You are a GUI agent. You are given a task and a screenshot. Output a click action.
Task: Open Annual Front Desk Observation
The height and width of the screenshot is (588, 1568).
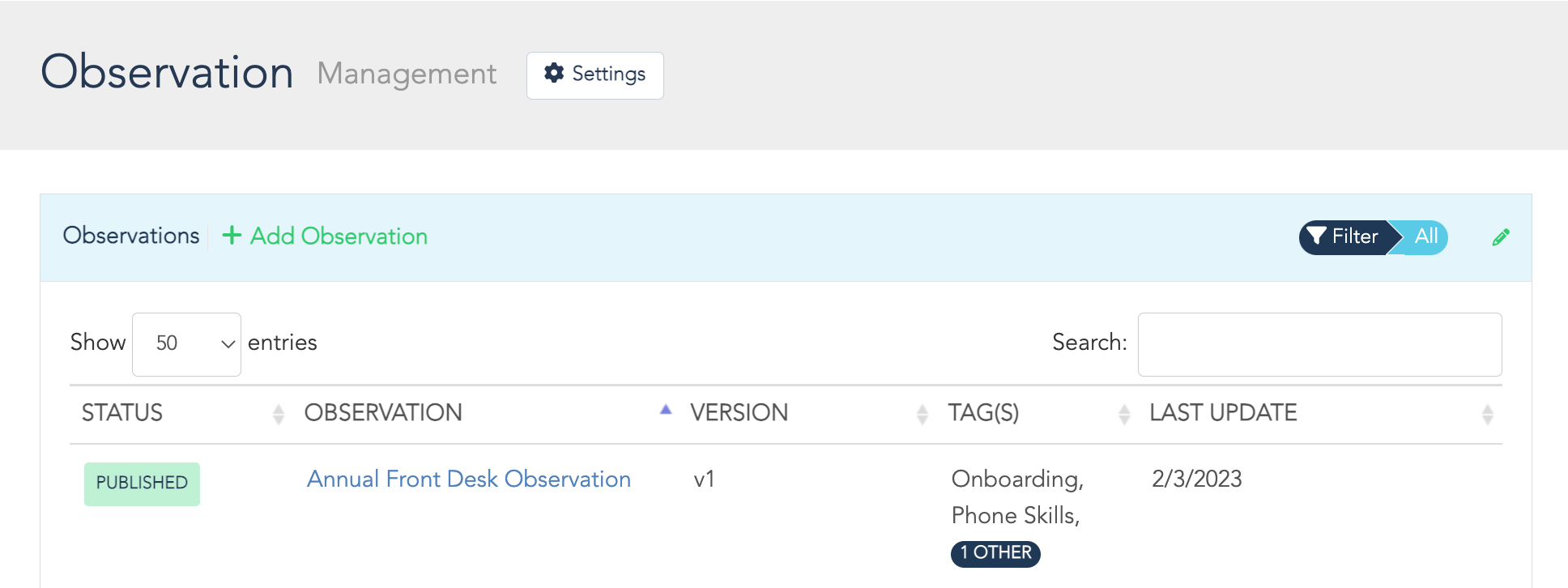tap(468, 479)
